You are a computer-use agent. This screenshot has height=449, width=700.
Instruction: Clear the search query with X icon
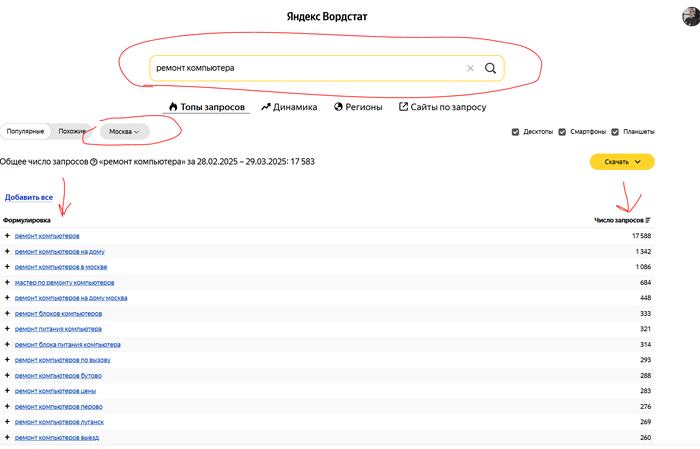(470, 68)
